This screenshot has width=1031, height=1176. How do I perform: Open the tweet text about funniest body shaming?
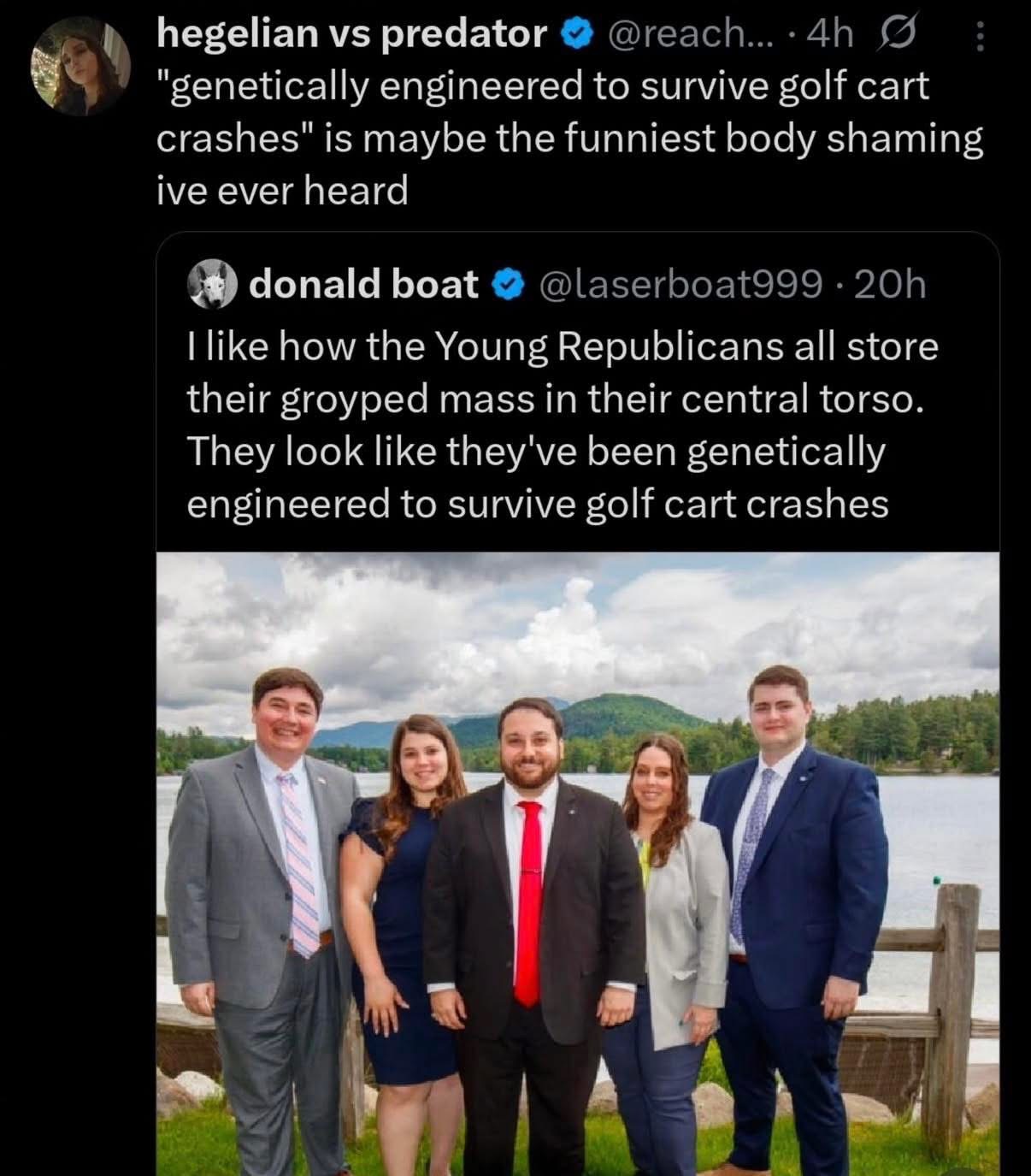pyautogui.click(x=569, y=139)
